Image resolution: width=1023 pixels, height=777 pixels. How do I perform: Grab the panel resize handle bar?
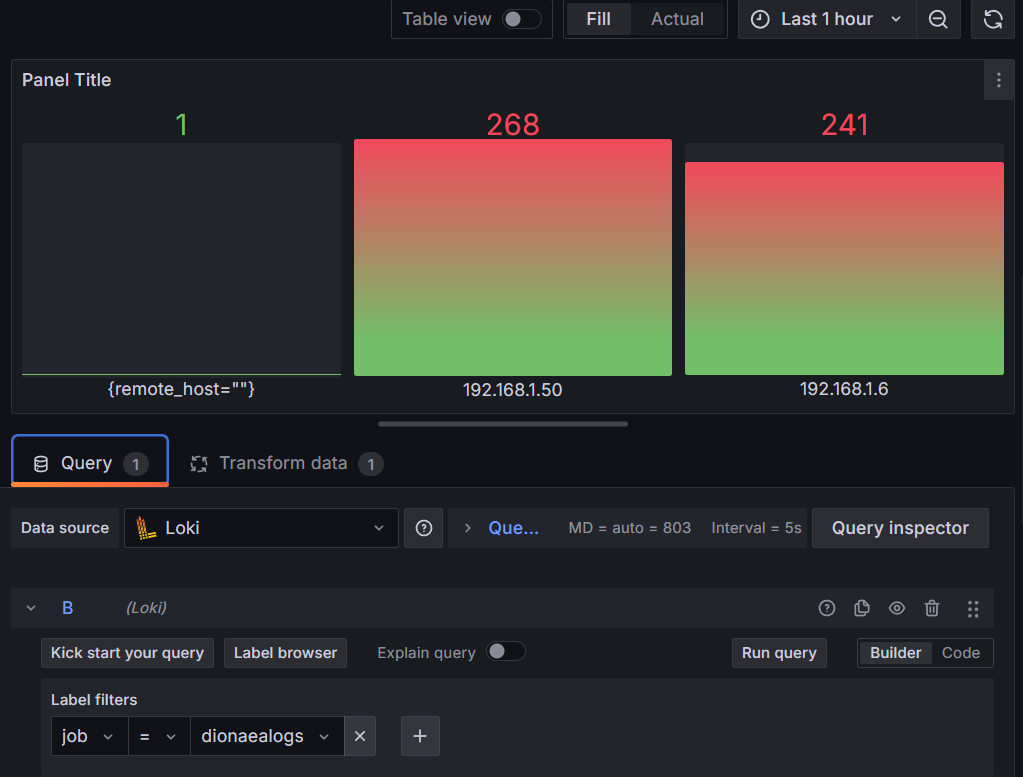click(x=503, y=424)
